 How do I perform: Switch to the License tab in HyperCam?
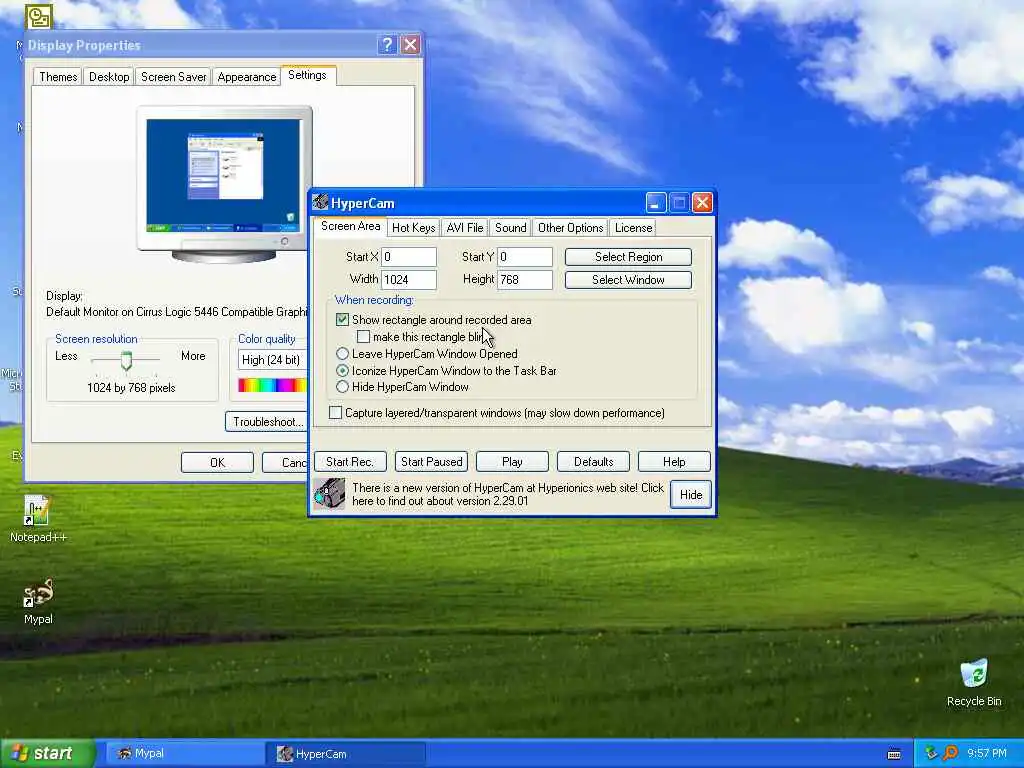coord(633,227)
